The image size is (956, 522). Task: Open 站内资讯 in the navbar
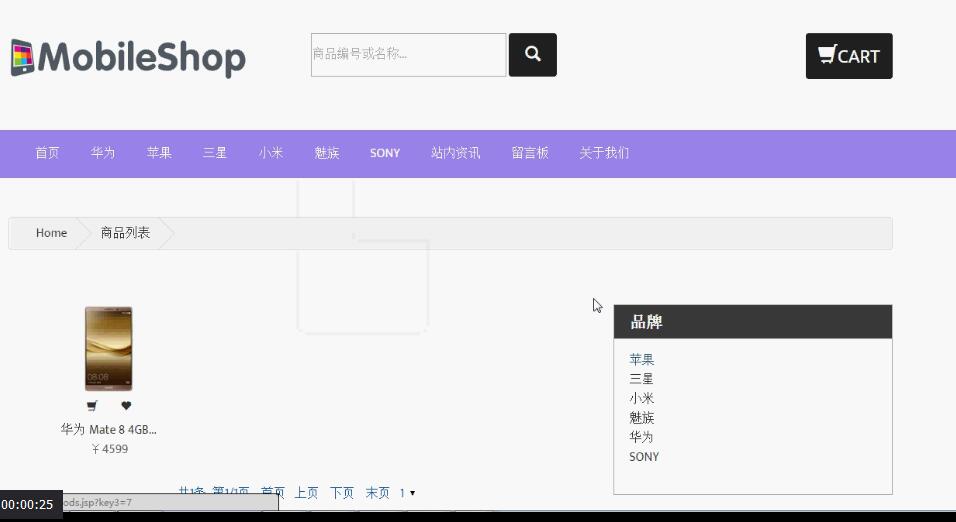coord(455,153)
